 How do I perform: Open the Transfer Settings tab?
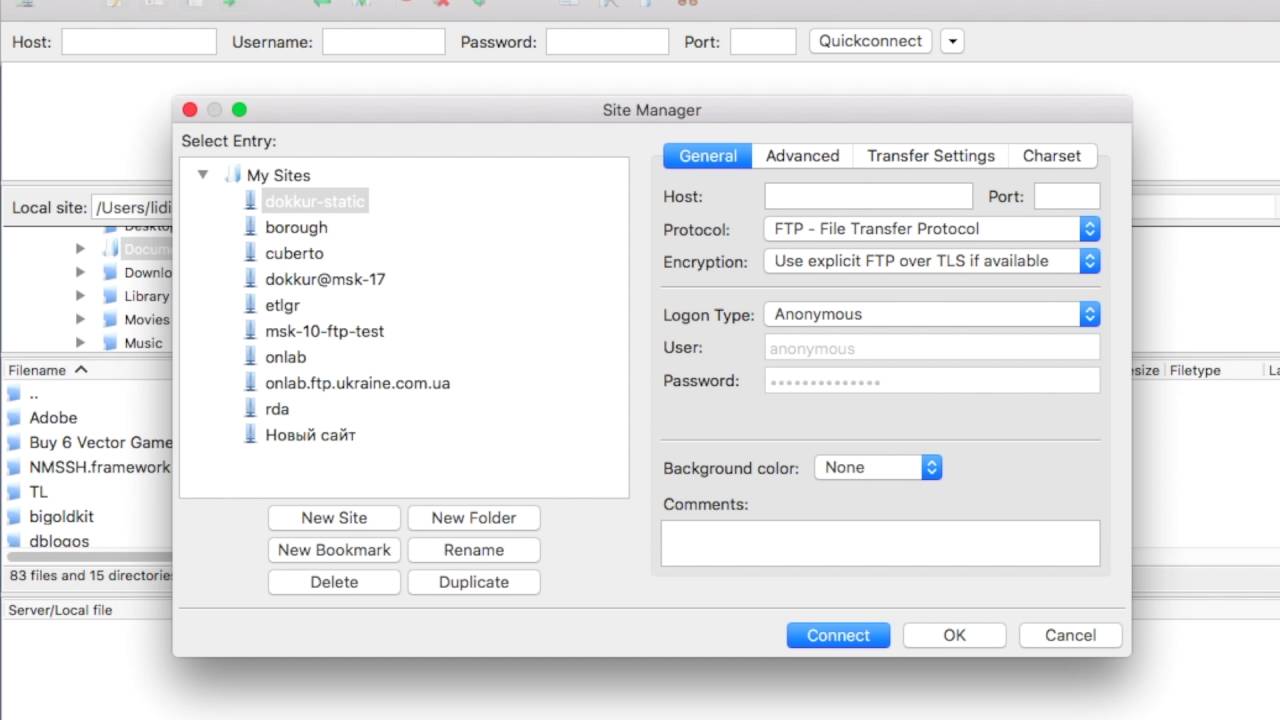pyautogui.click(x=931, y=156)
